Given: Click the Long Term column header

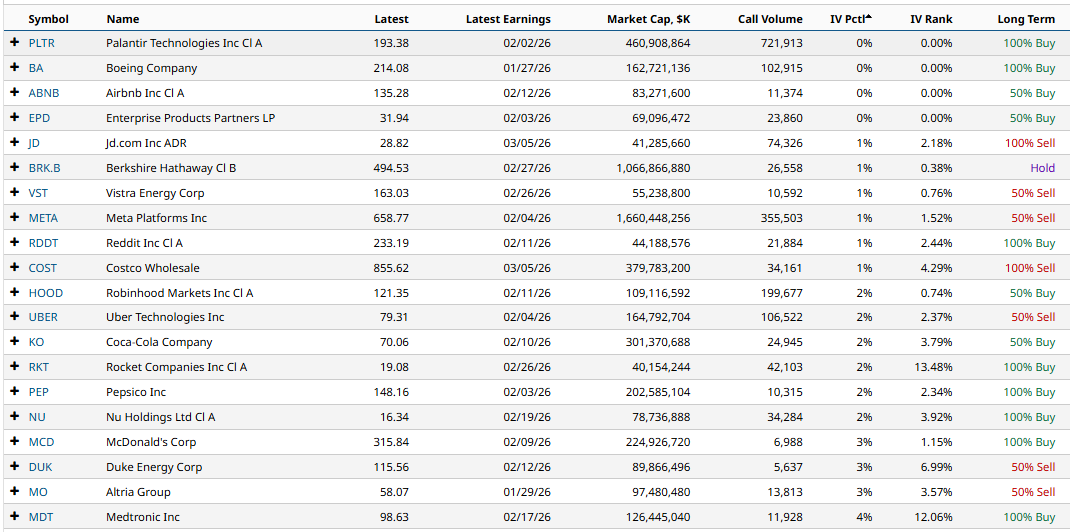Looking at the screenshot, I should point(1025,19).
